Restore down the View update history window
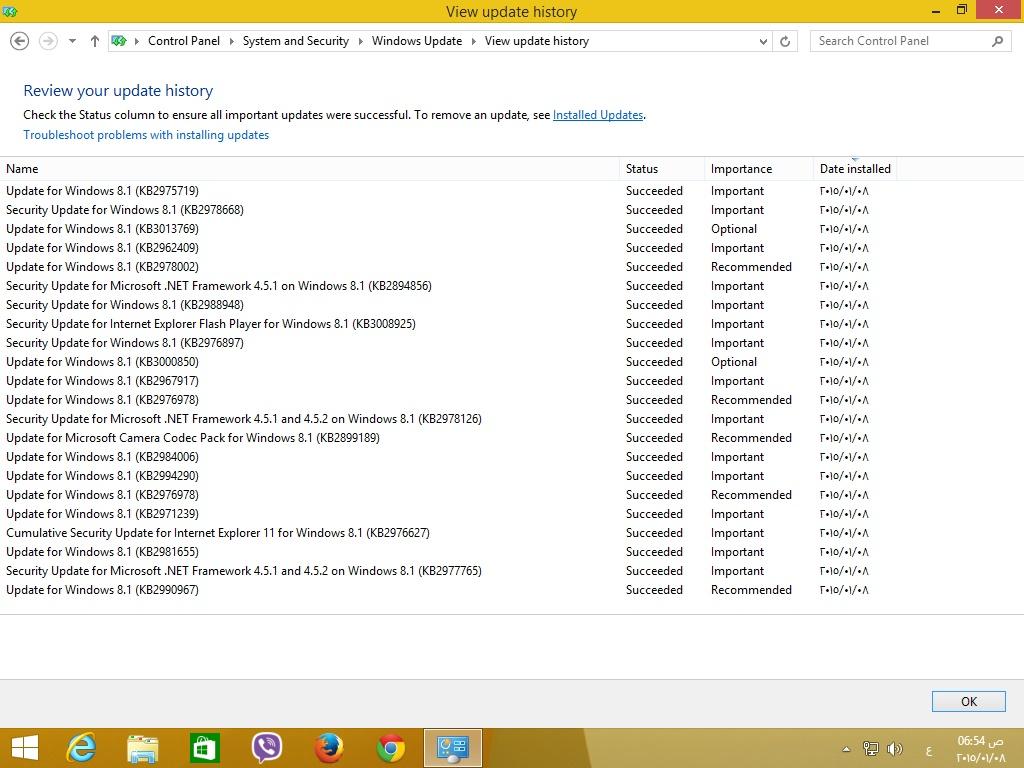1024x768 pixels. tap(961, 10)
